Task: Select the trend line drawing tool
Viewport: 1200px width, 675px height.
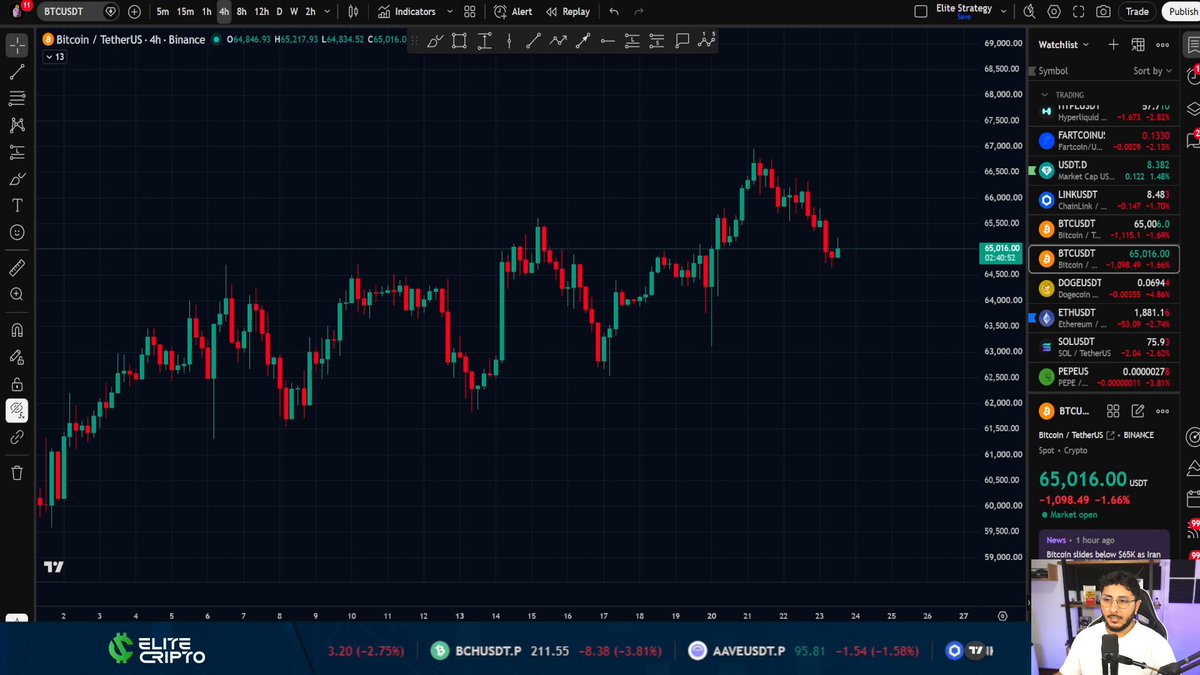Action: point(17,72)
